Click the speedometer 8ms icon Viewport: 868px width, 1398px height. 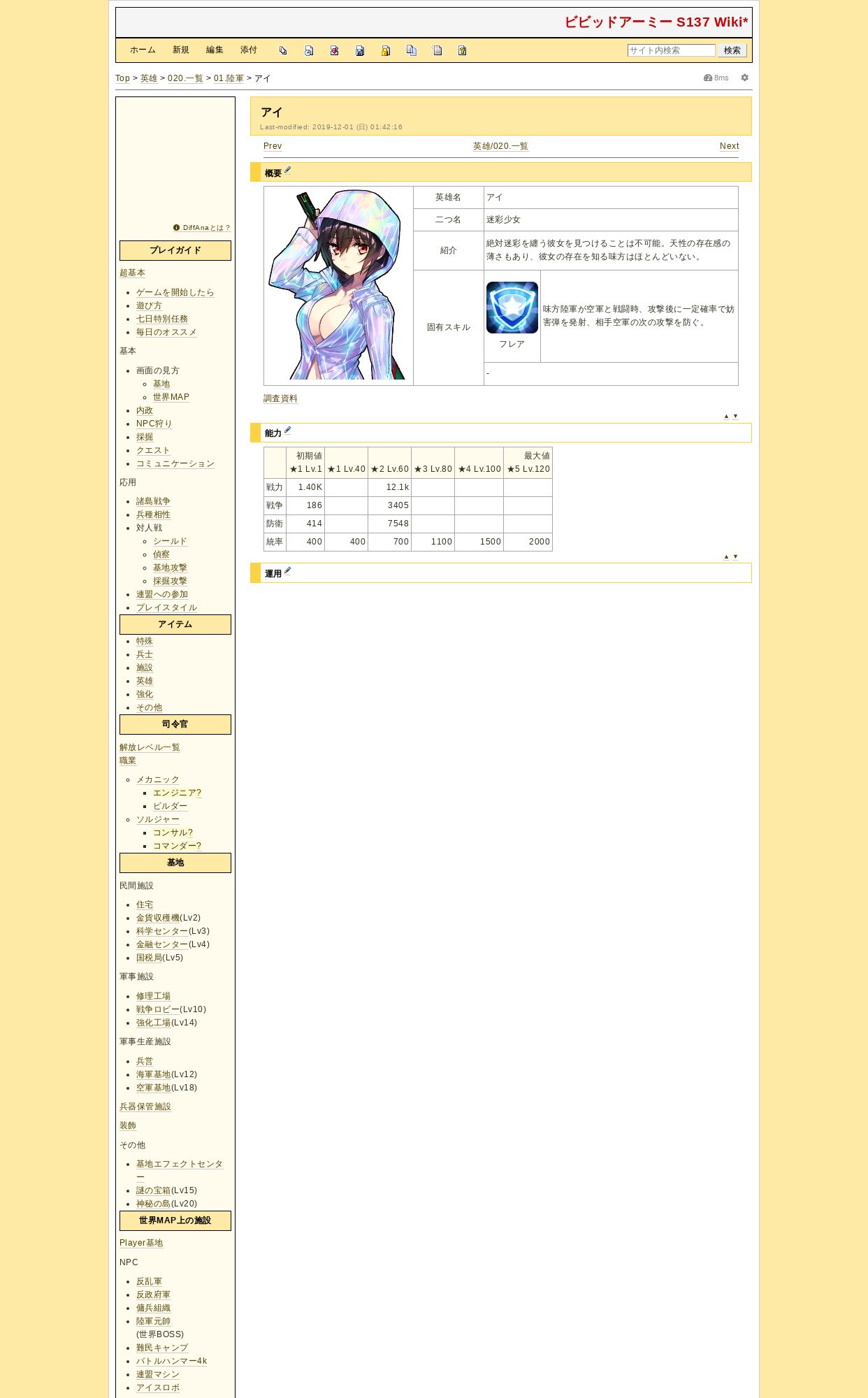(x=708, y=78)
